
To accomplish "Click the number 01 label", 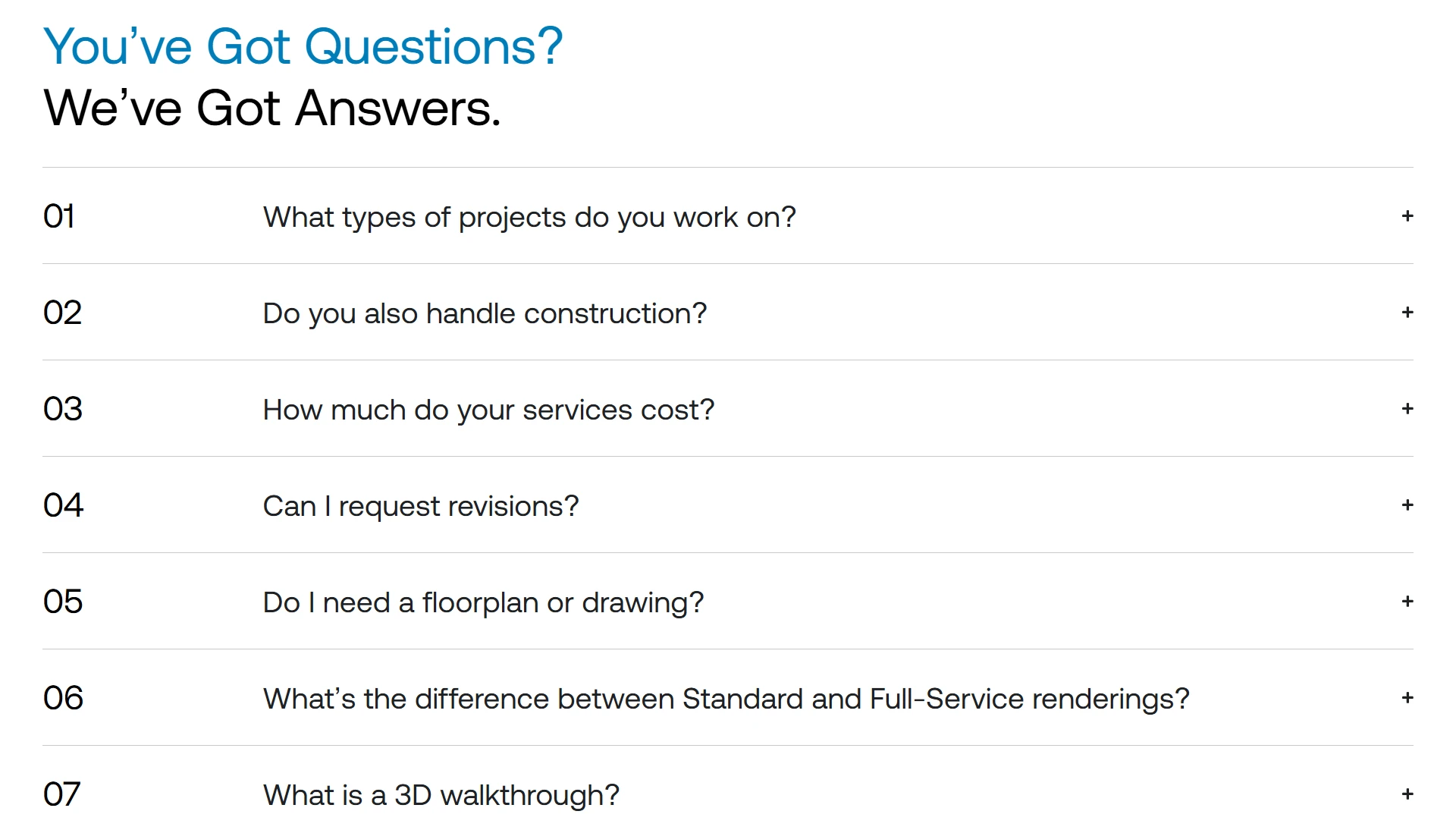I will pyautogui.click(x=59, y=217).
